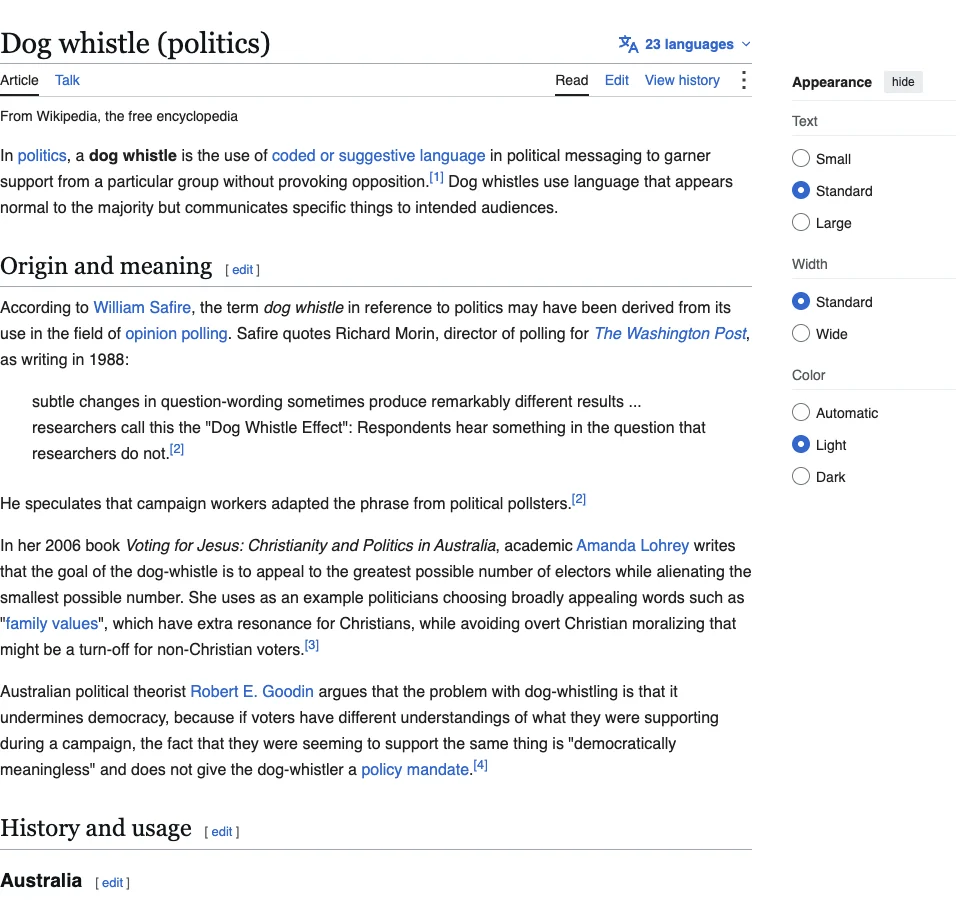The width and height of the screenshot is (972, 900).
Task: Open the View history tab
Action: tap(682, 81)
